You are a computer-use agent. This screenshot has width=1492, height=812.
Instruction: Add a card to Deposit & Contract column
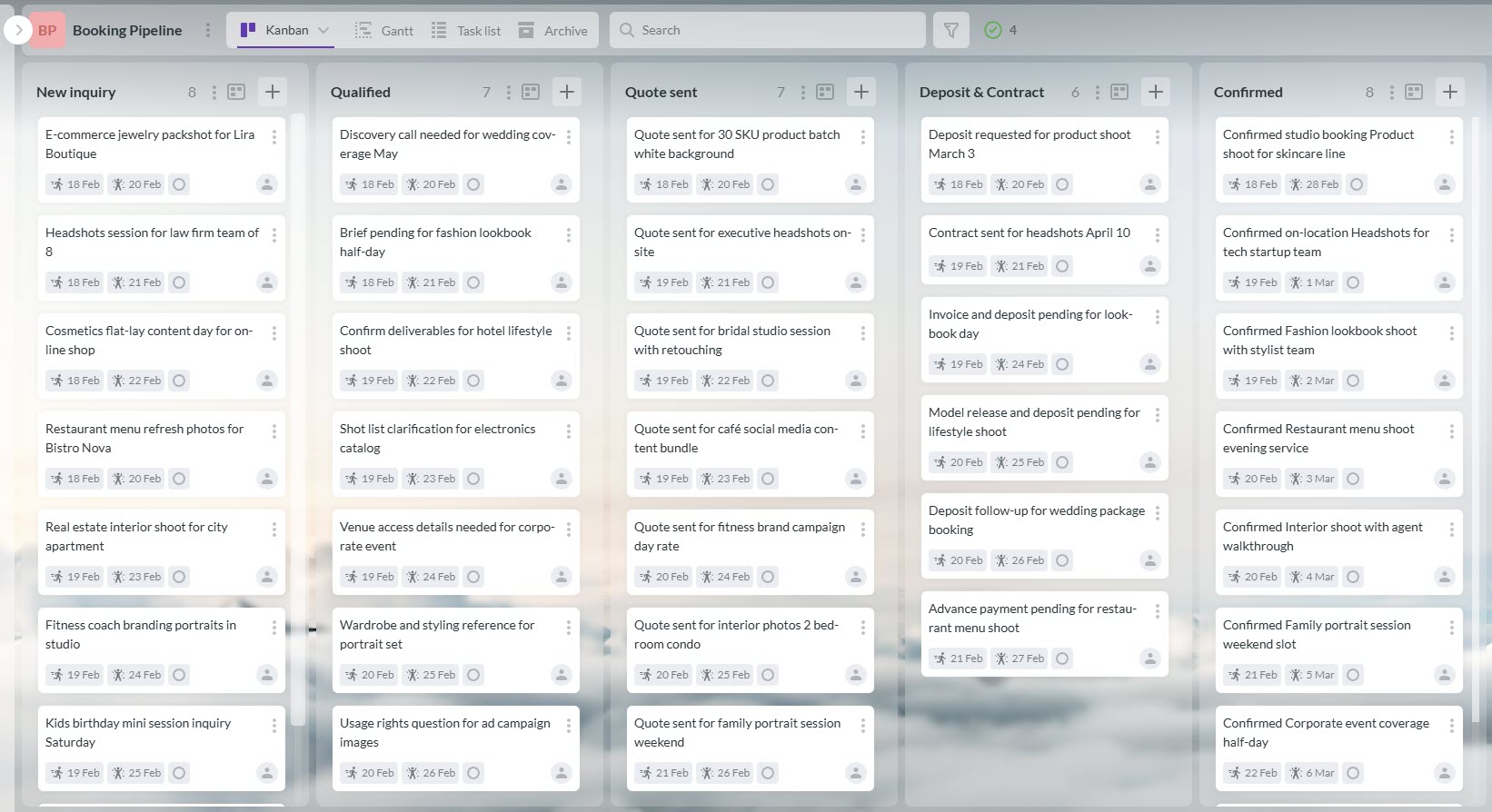pos(1156,92)
